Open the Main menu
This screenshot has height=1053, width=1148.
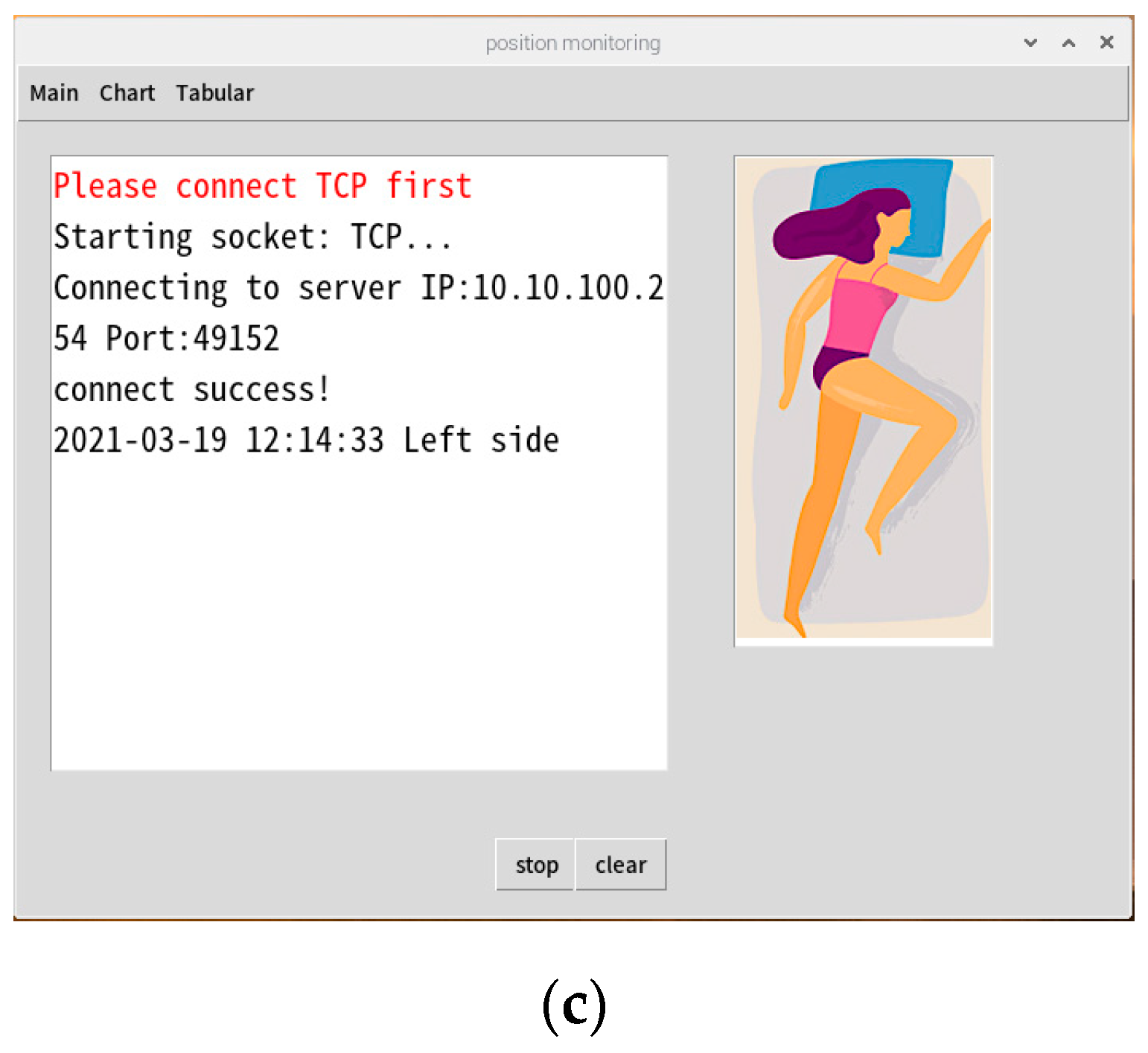coord(54,93)
